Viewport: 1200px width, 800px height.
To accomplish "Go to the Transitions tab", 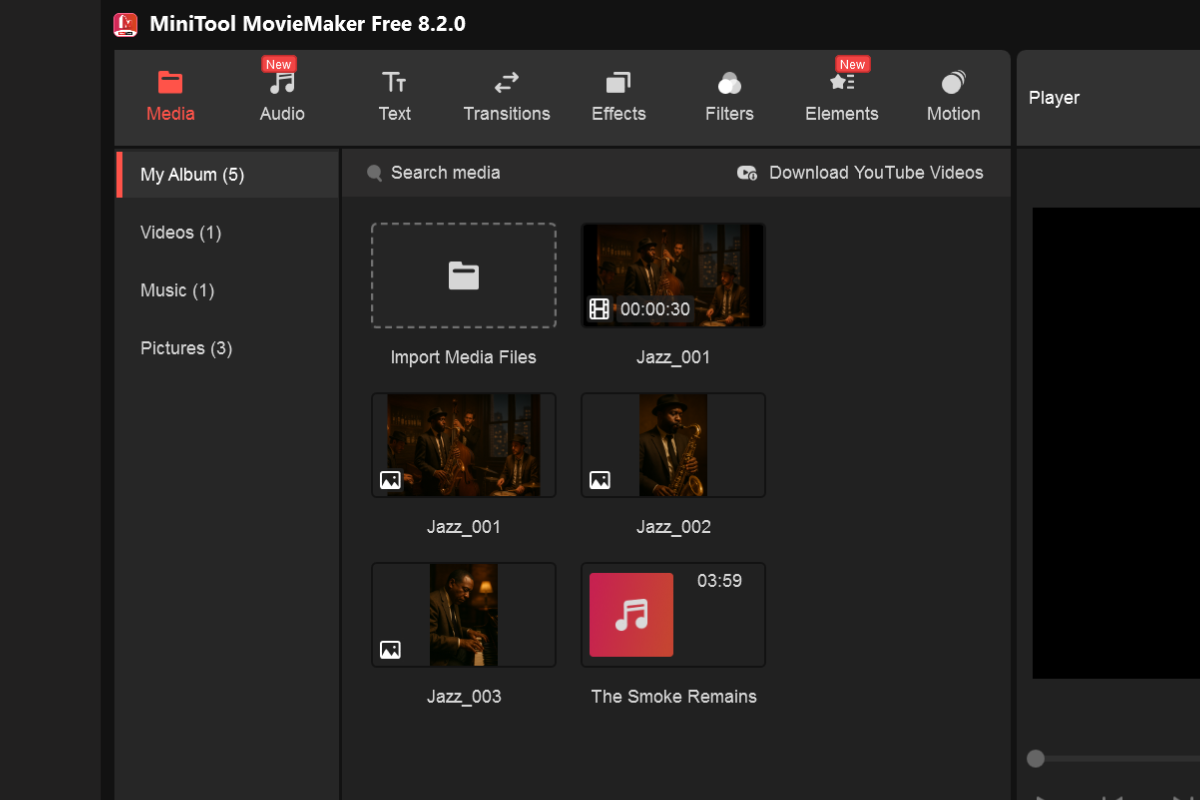I will (506, 97).
